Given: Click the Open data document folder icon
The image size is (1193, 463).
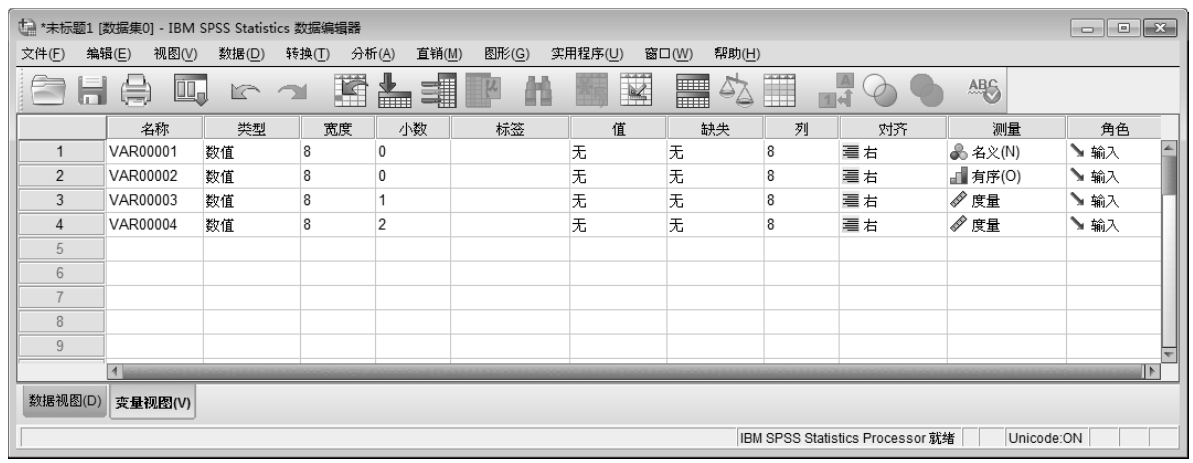Looking at the screenshot, I should coord(49,90).
